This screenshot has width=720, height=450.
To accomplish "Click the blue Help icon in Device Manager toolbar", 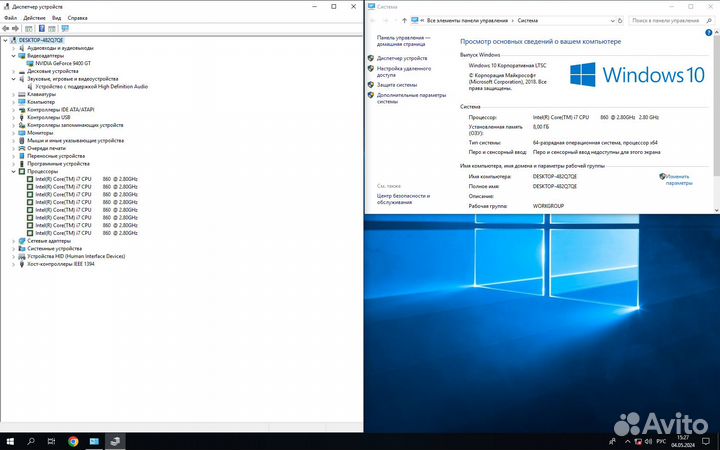I will pos(40,28).
